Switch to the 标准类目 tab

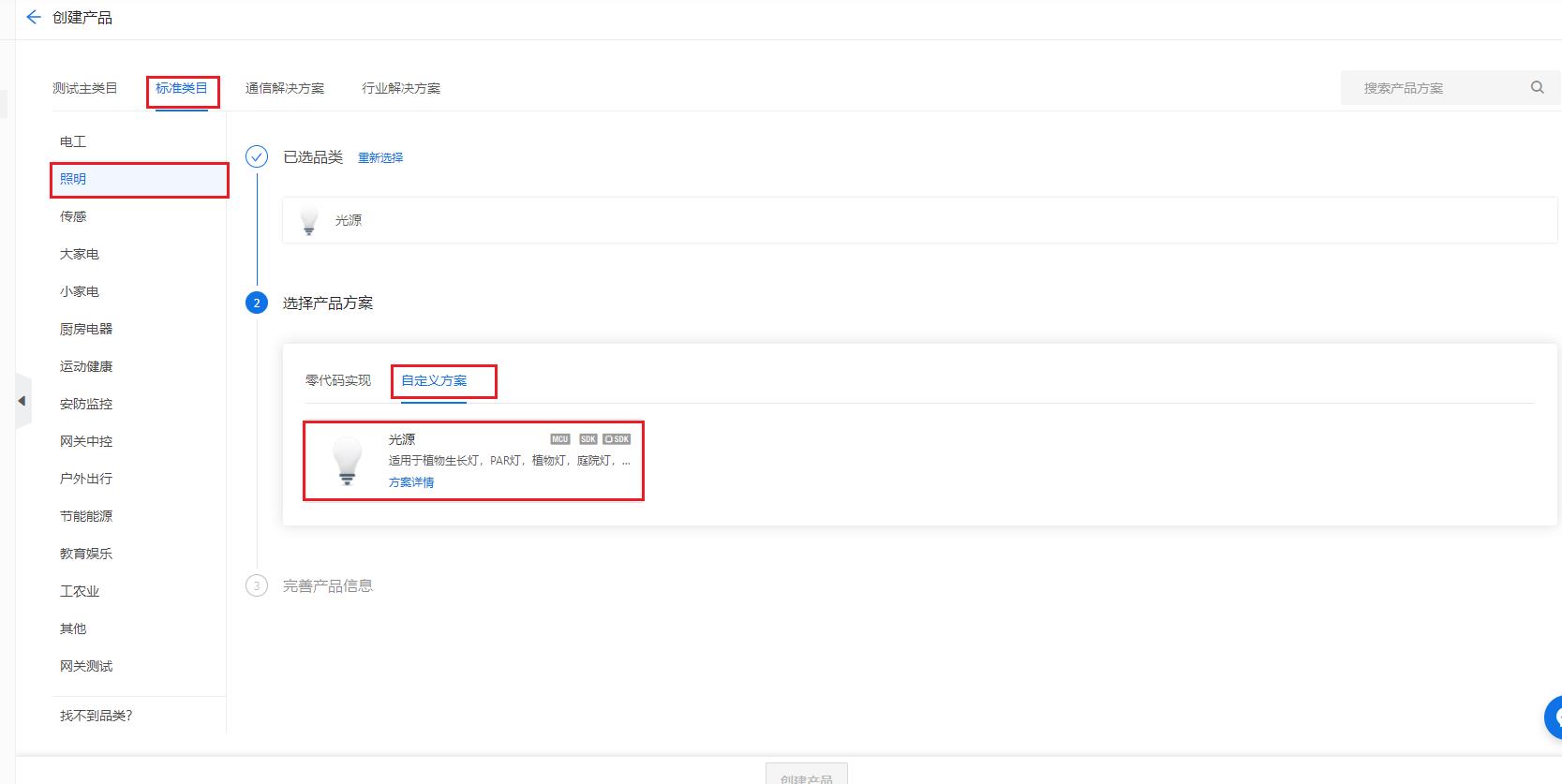[x=182, y=88]
